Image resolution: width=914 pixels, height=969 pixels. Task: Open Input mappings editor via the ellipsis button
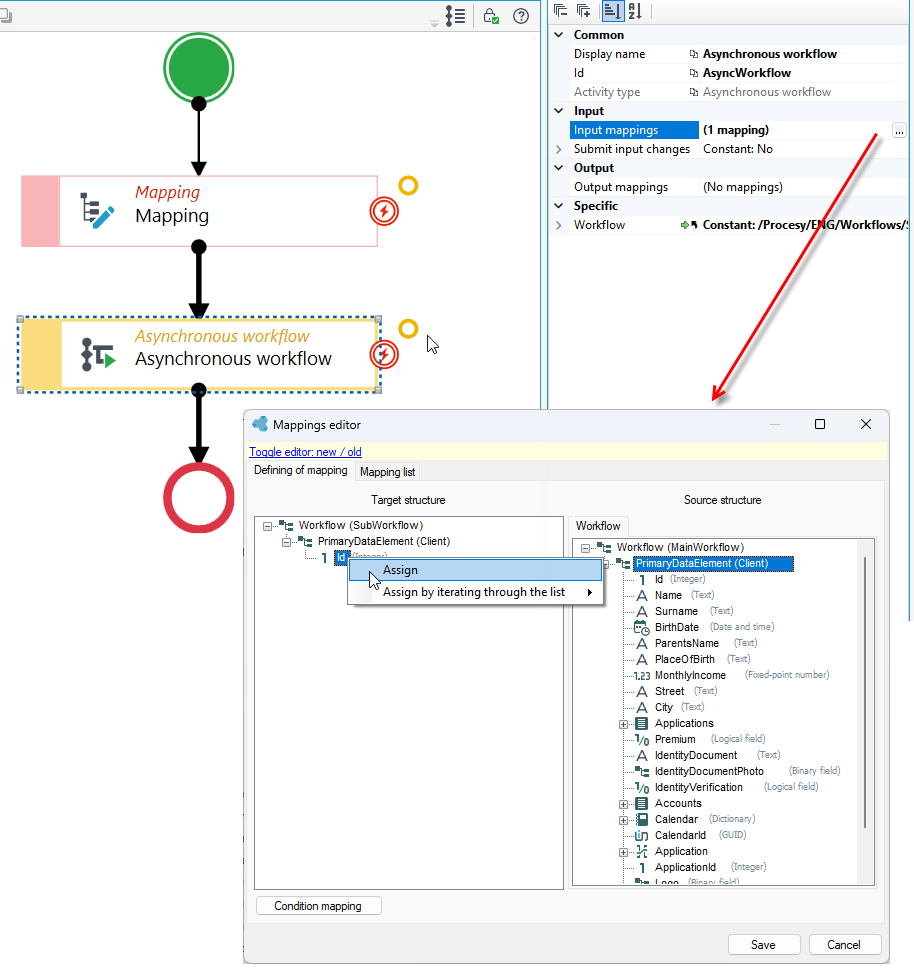coord(899,130)
